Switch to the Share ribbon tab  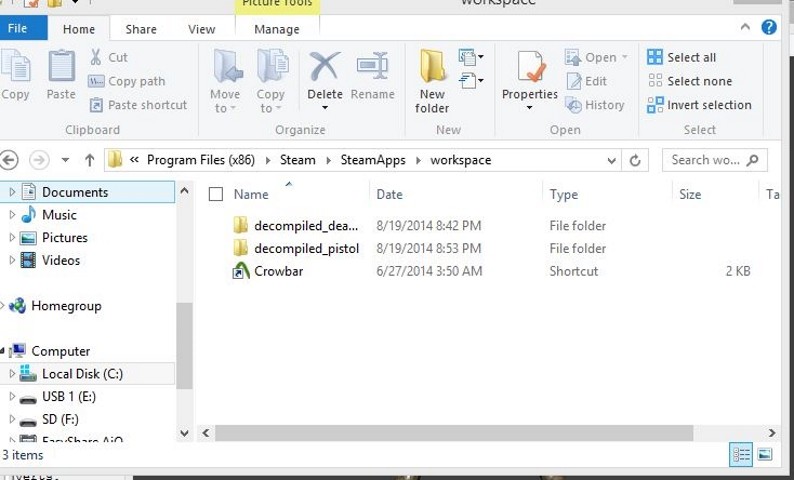tap(141, 29)
